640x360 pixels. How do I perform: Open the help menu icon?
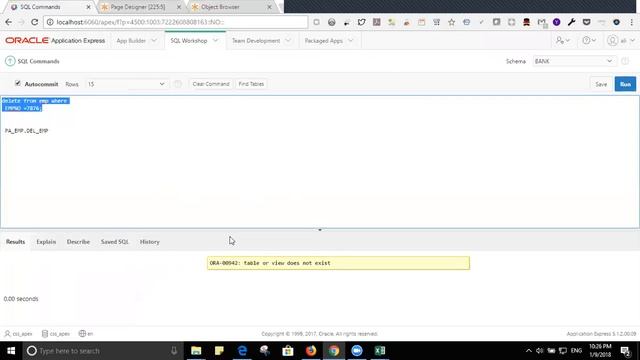coord(589,40)
